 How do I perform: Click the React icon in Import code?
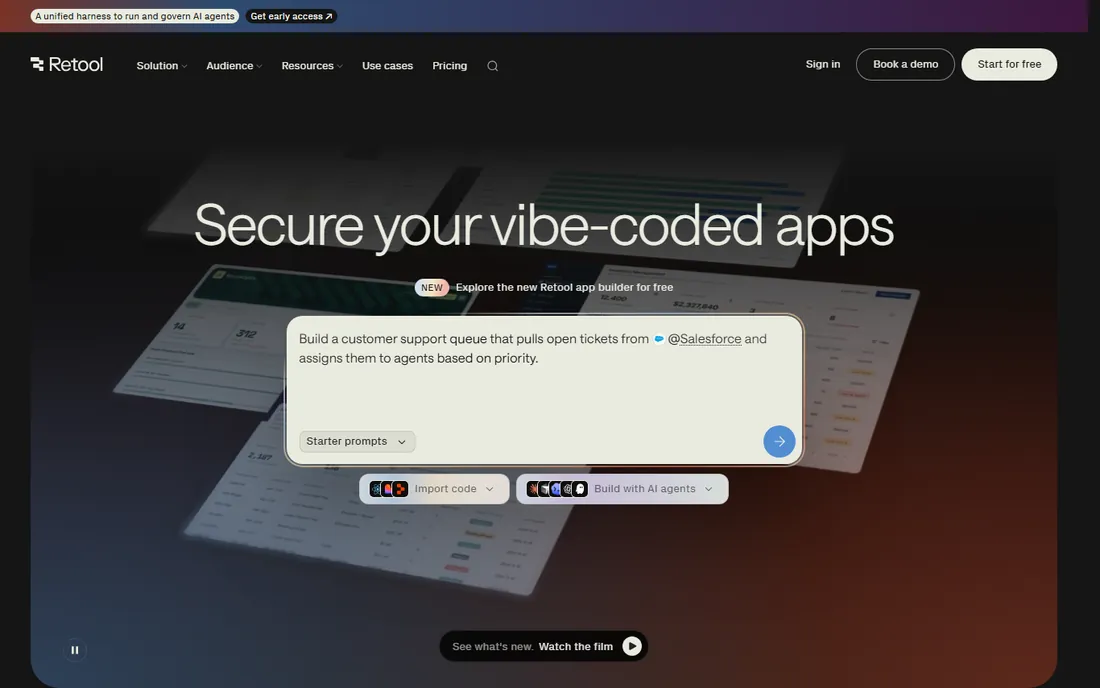pyautogui.click(x=375, y=489)
